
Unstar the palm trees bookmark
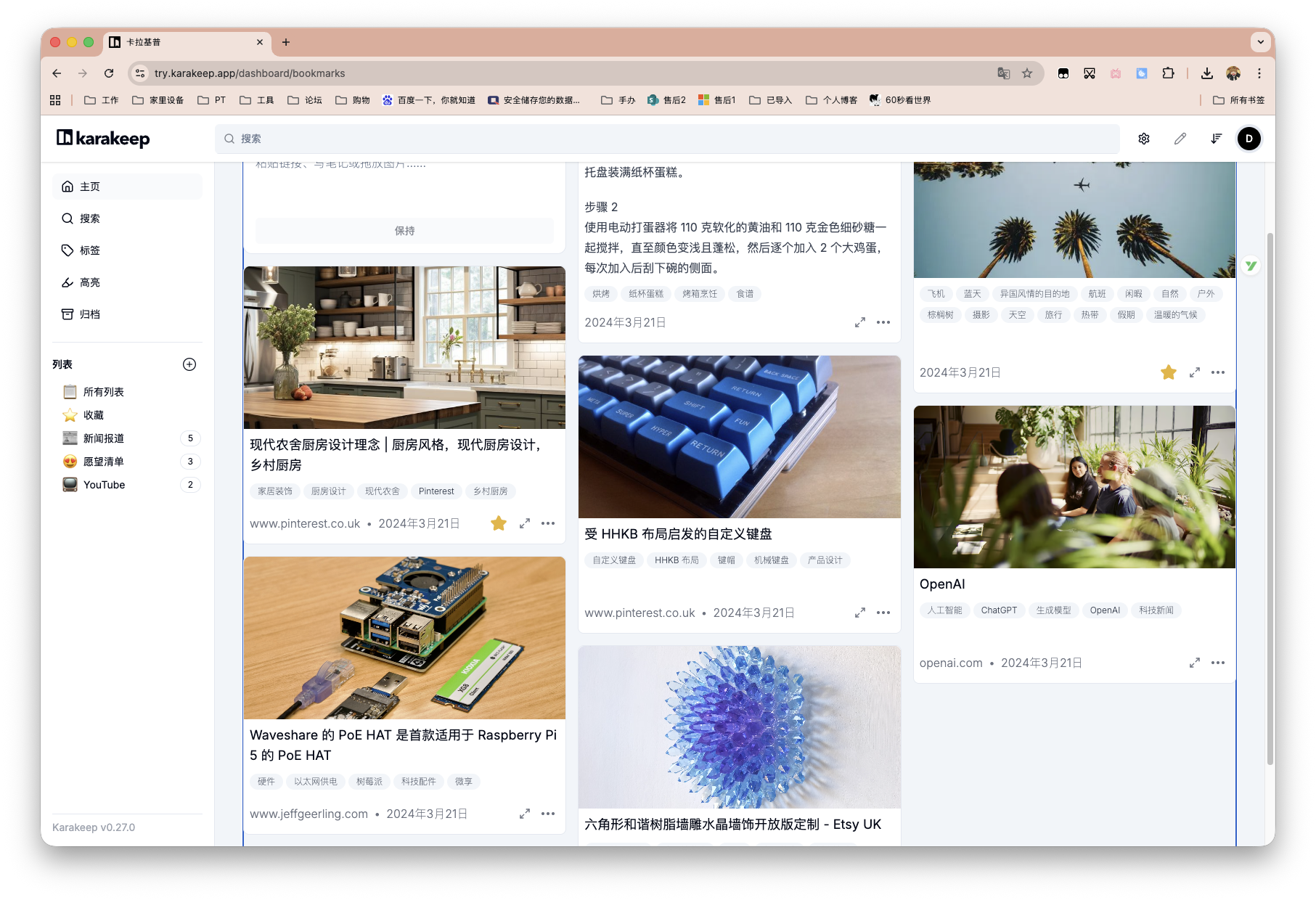[x=1169, y=372]
